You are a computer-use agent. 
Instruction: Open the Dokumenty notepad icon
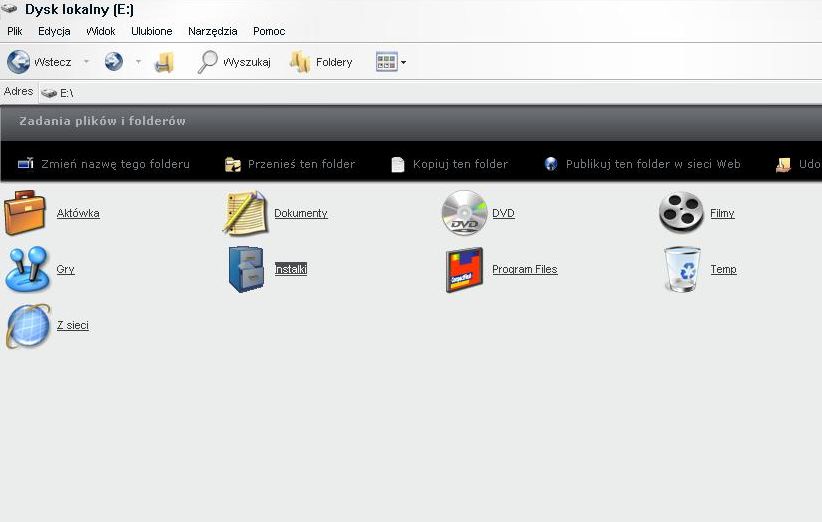(x=244, y=213)
